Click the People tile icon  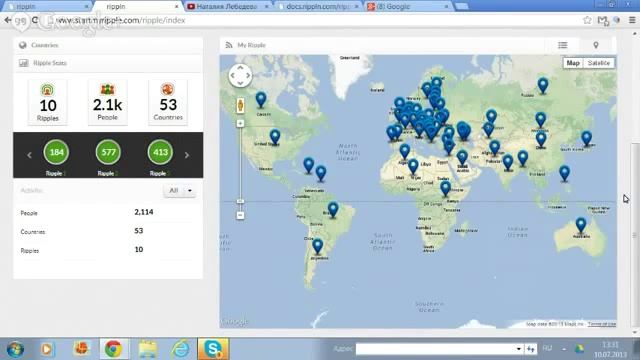pos(107,89)
